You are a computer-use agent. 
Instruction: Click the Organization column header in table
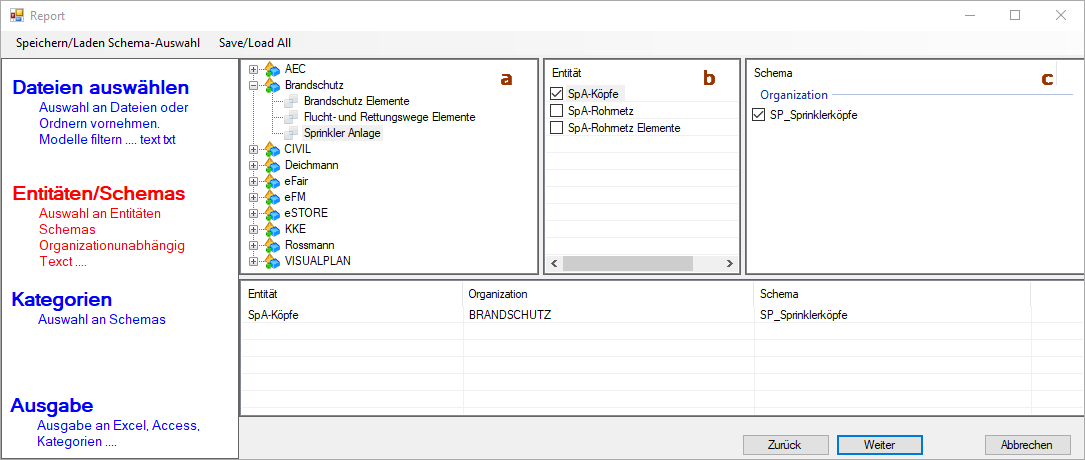pos(608,294)
